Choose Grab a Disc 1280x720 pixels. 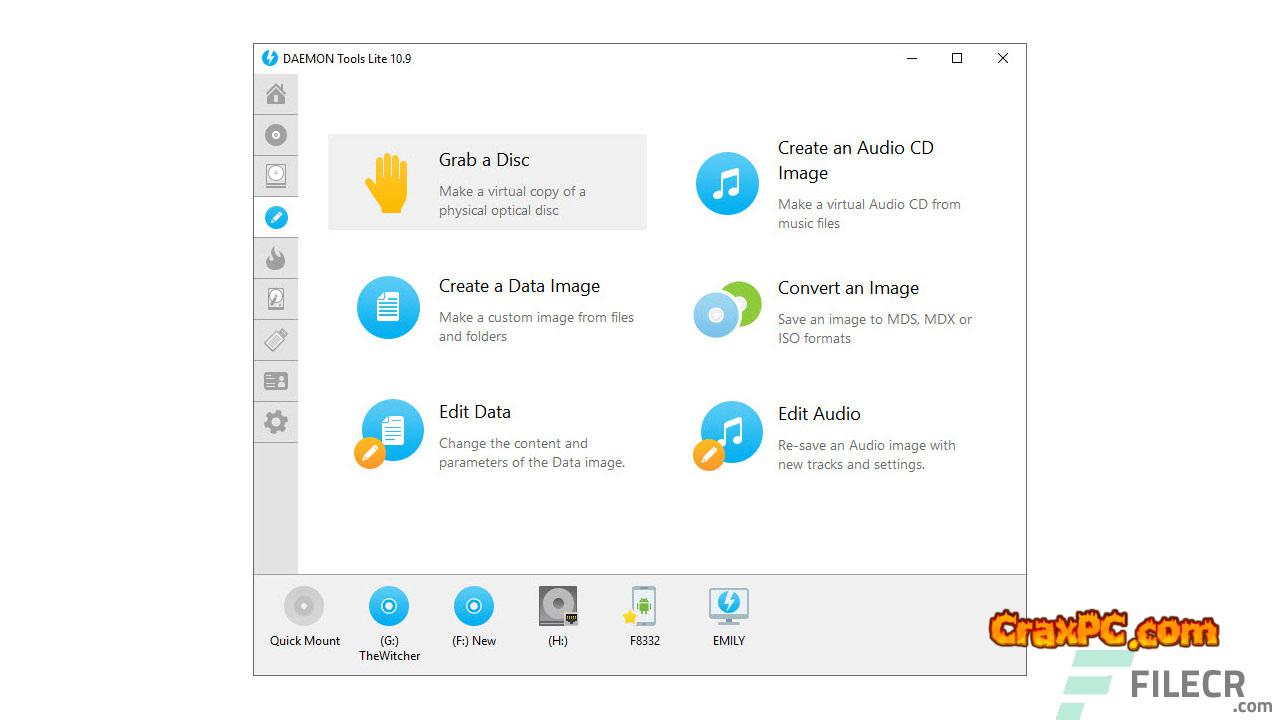coord(487,183)
